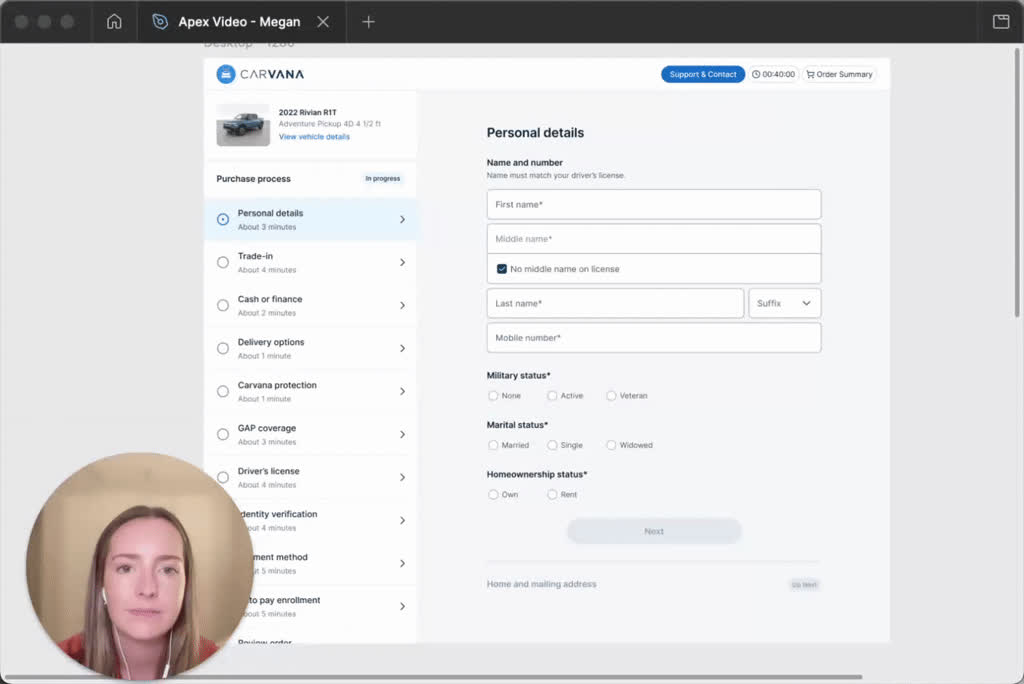Select Marital status Widowed
This screenshot has height=684, width=1024.
point(611,446)
